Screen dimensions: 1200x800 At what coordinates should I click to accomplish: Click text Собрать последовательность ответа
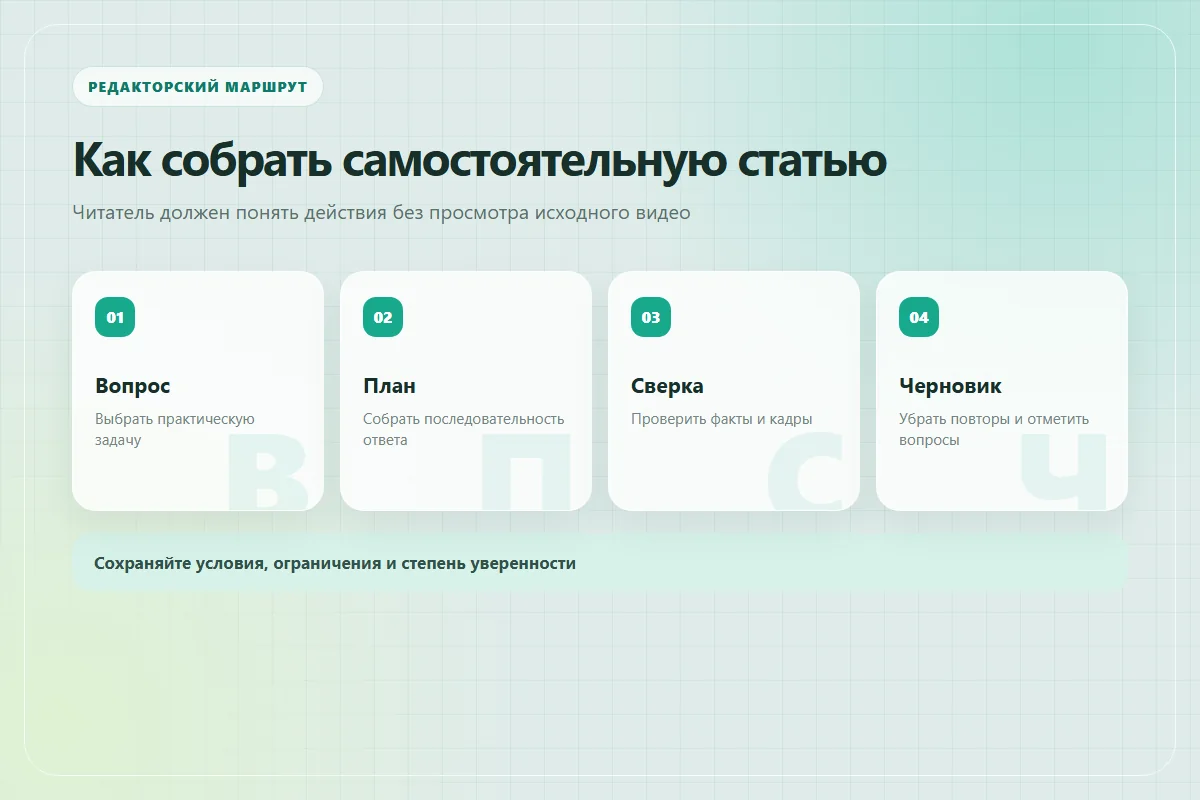tap(464, 429)
